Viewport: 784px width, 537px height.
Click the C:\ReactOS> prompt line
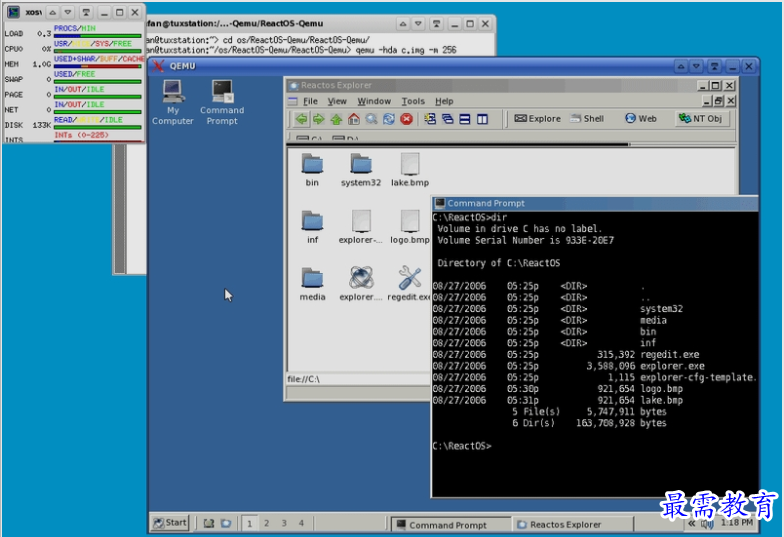tap(462, 446)
